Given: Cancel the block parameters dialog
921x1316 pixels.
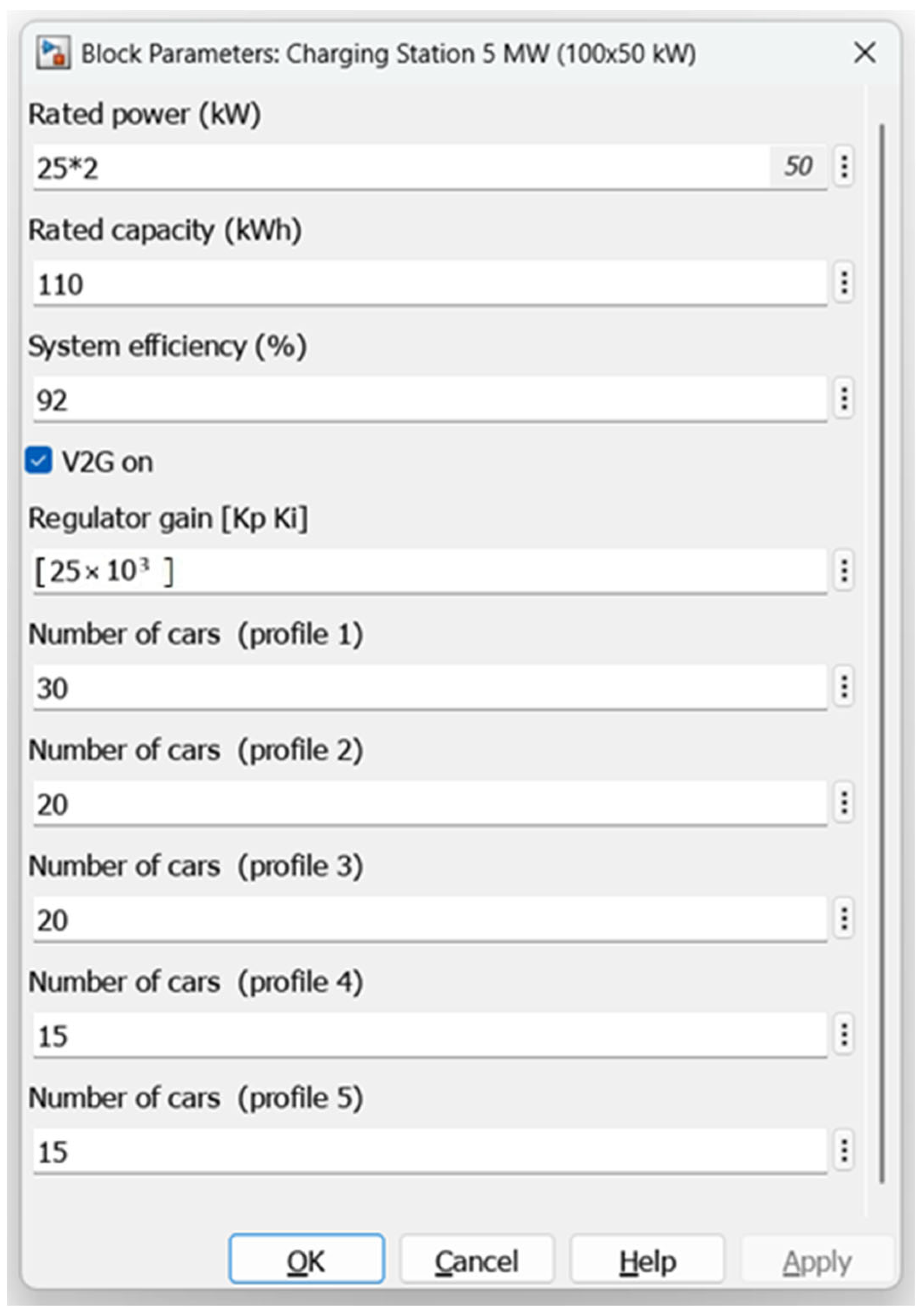Looking at the screenshot, I should pos(477,1261).
